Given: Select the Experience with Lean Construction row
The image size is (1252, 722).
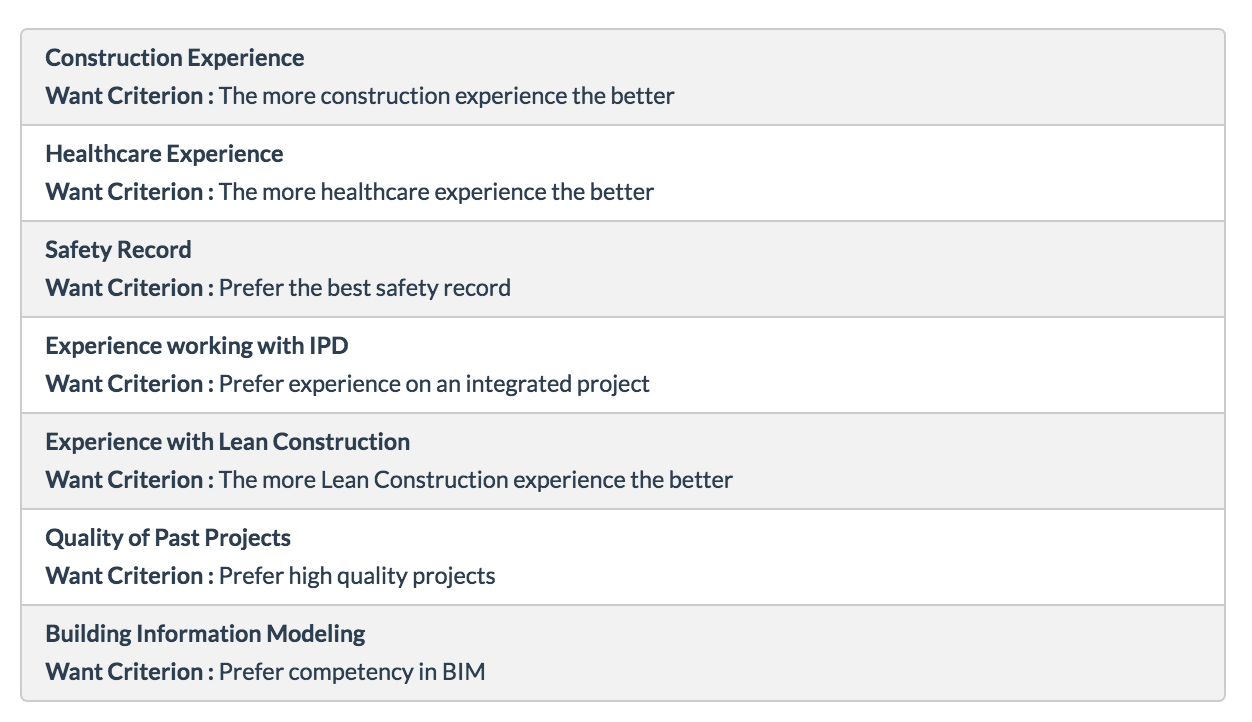Looking at the screenshot, I should coord(623,461).
